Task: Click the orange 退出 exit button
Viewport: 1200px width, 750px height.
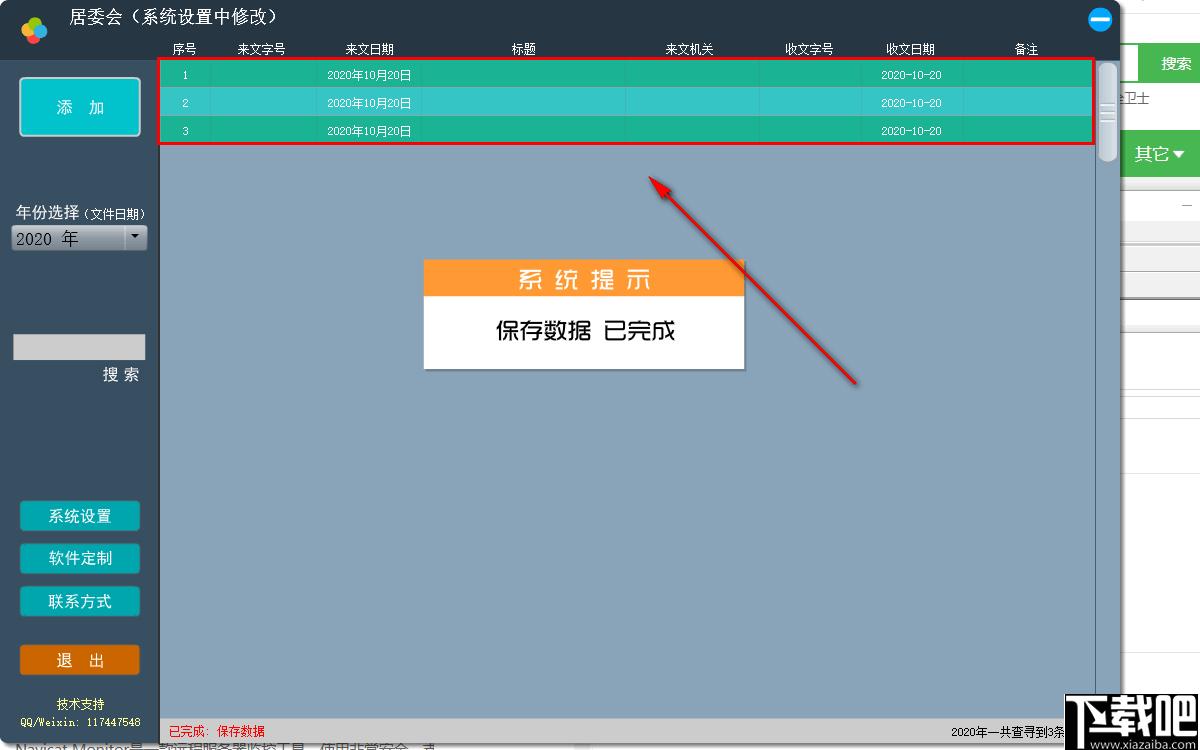Action: (x=80, y=660)
